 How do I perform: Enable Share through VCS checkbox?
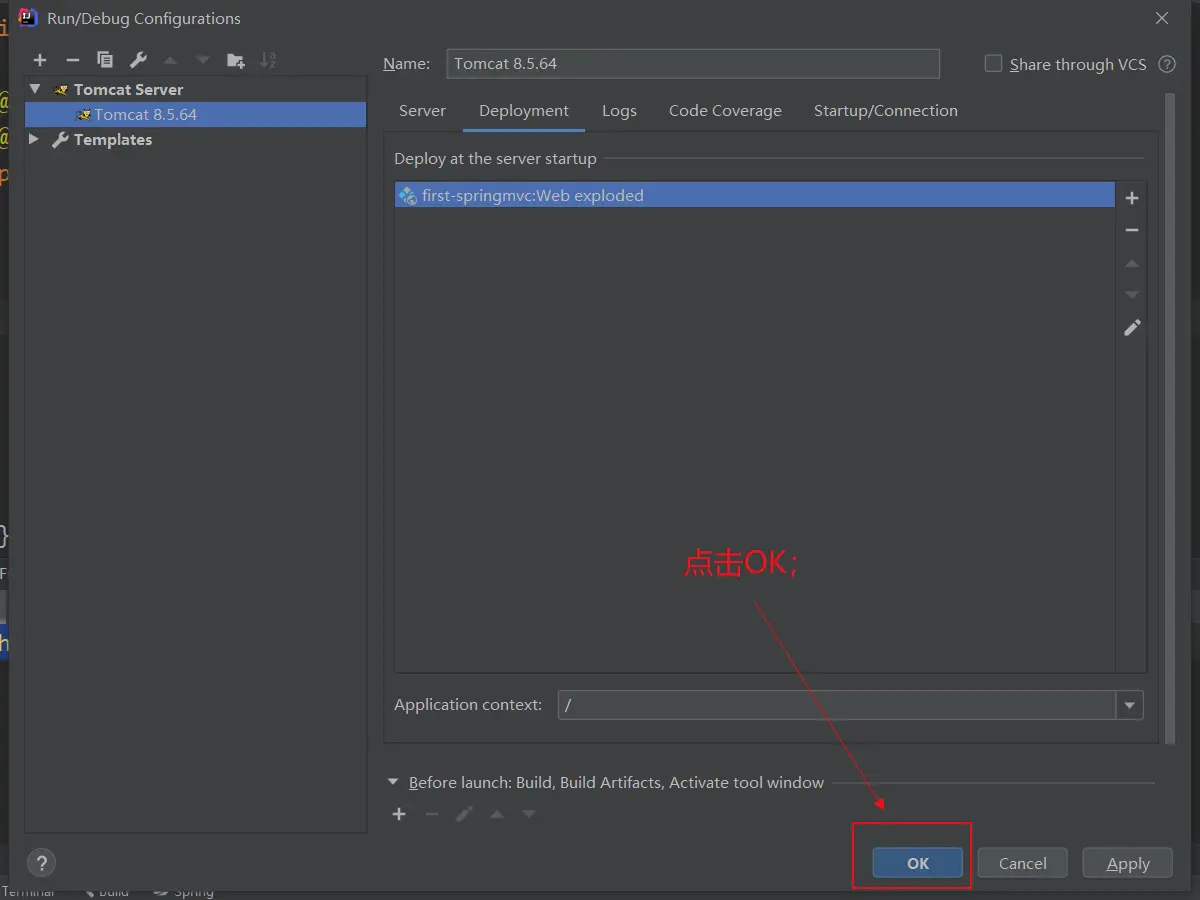point(993,64)
